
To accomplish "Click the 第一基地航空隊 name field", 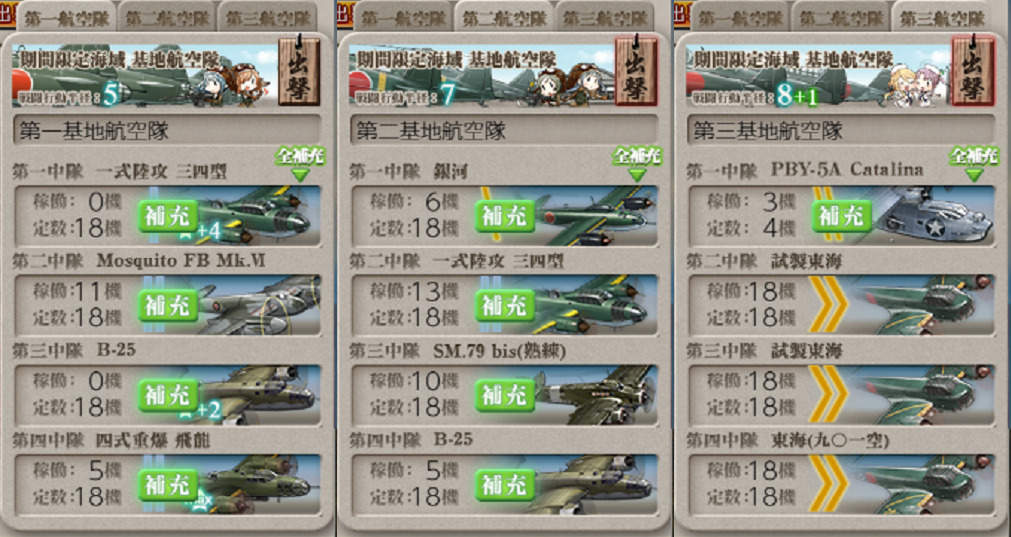I will coord(167,131).
